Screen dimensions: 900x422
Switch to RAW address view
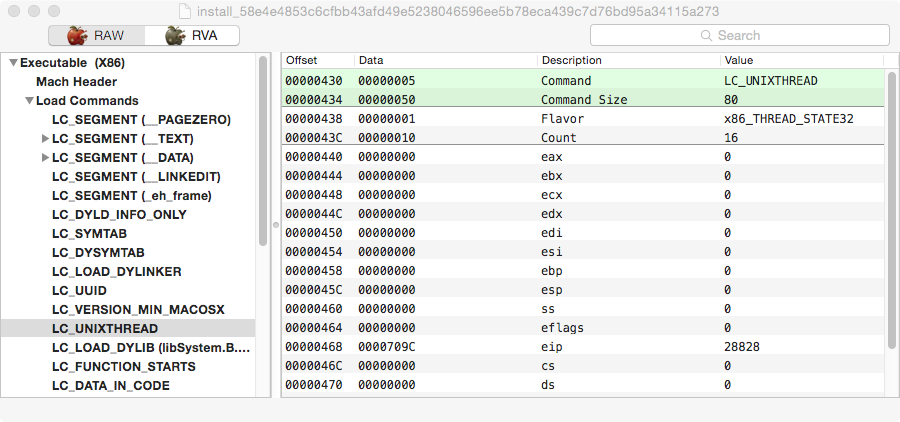coord(96,36)
